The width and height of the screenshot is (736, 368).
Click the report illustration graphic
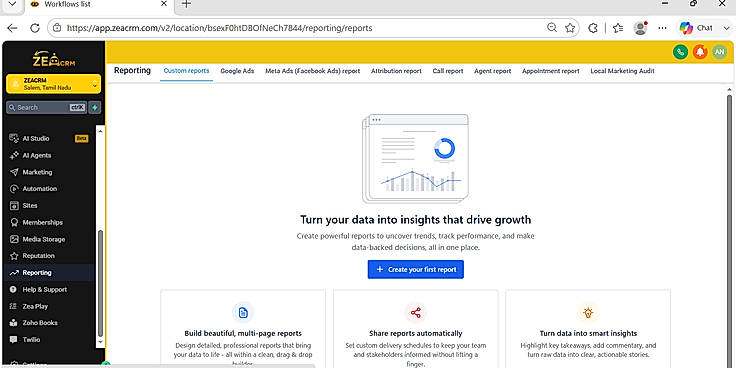pos(415,159)
